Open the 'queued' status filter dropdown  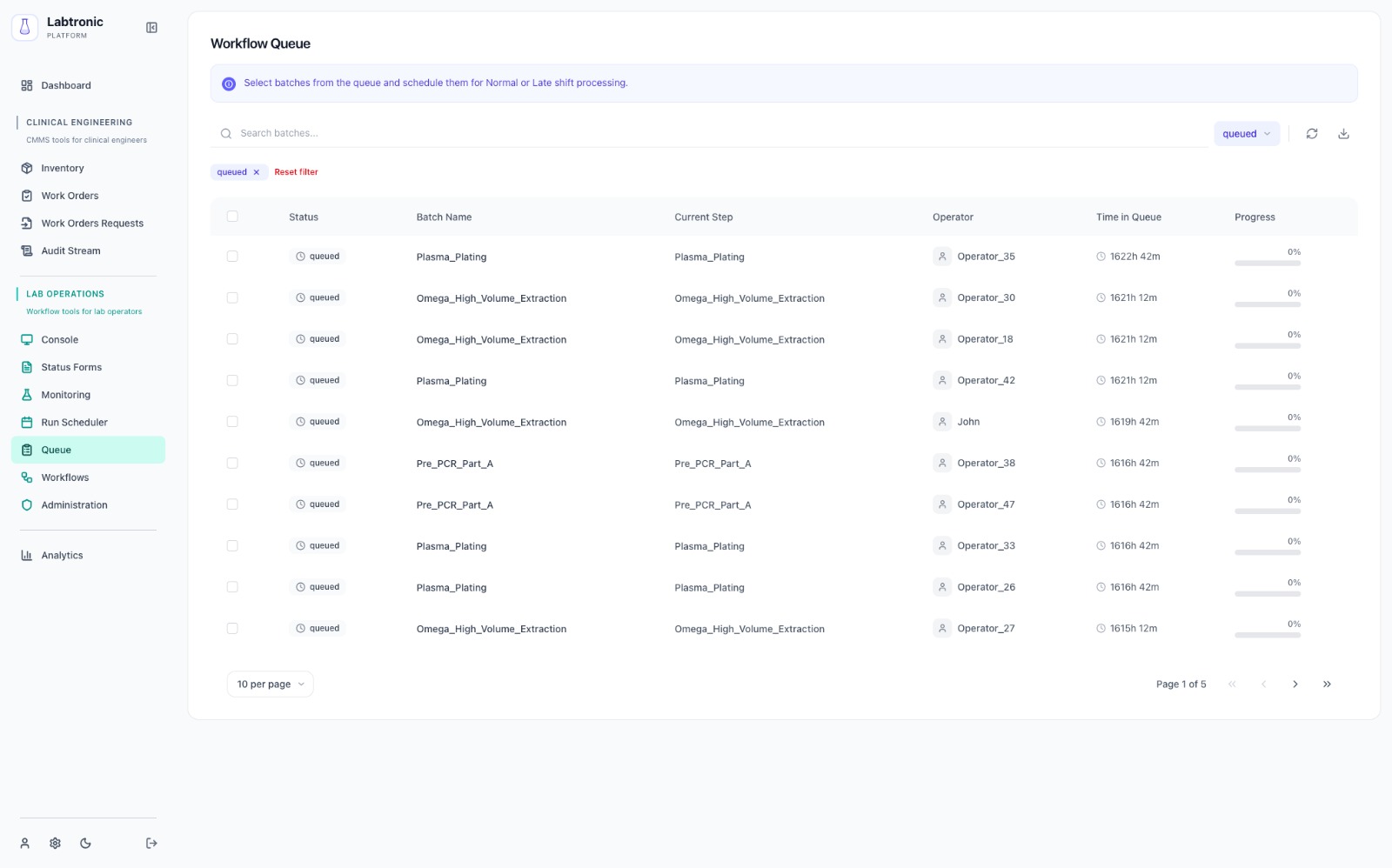(1246, 133)
